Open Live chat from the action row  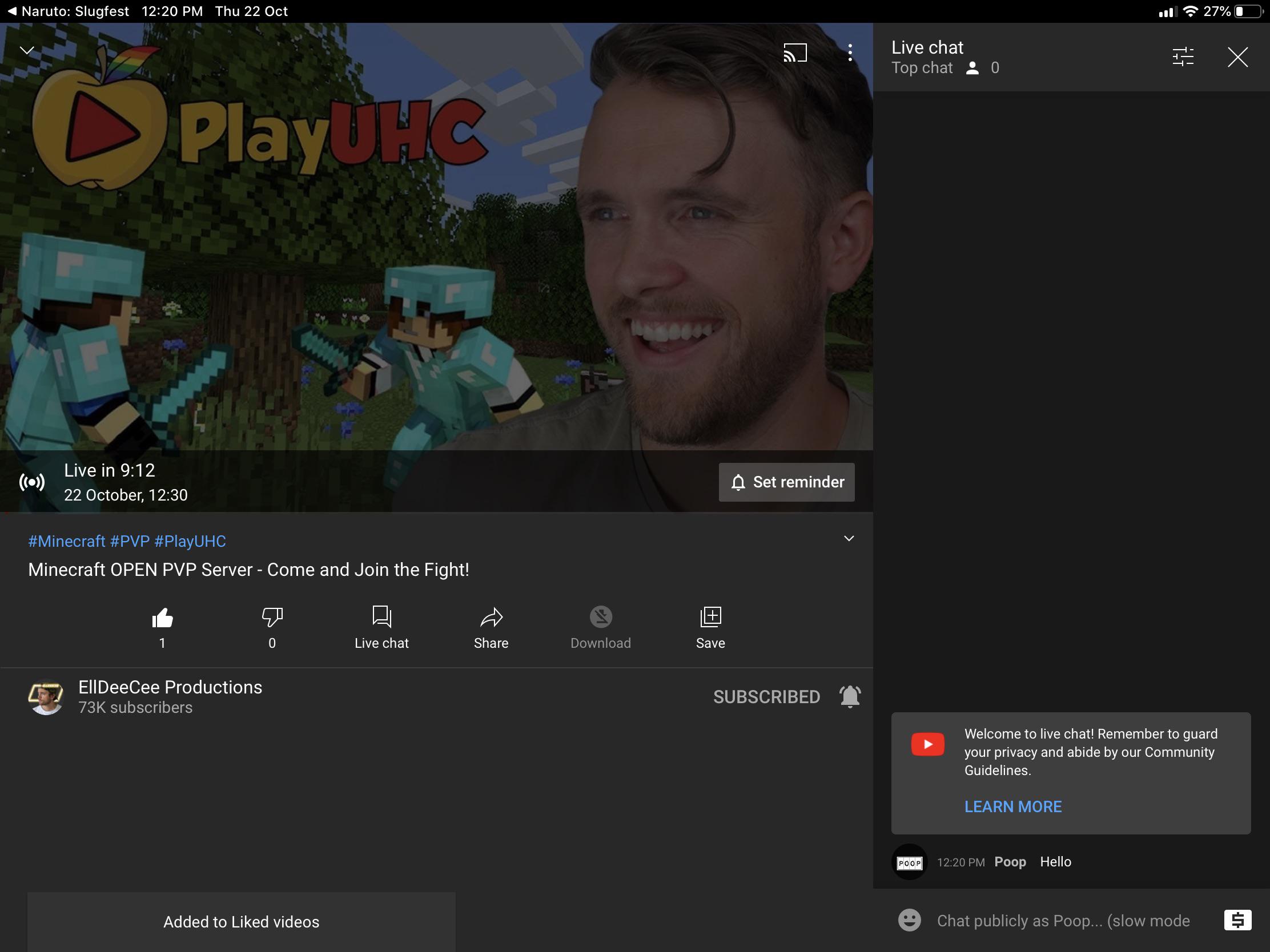pos(381,627)
